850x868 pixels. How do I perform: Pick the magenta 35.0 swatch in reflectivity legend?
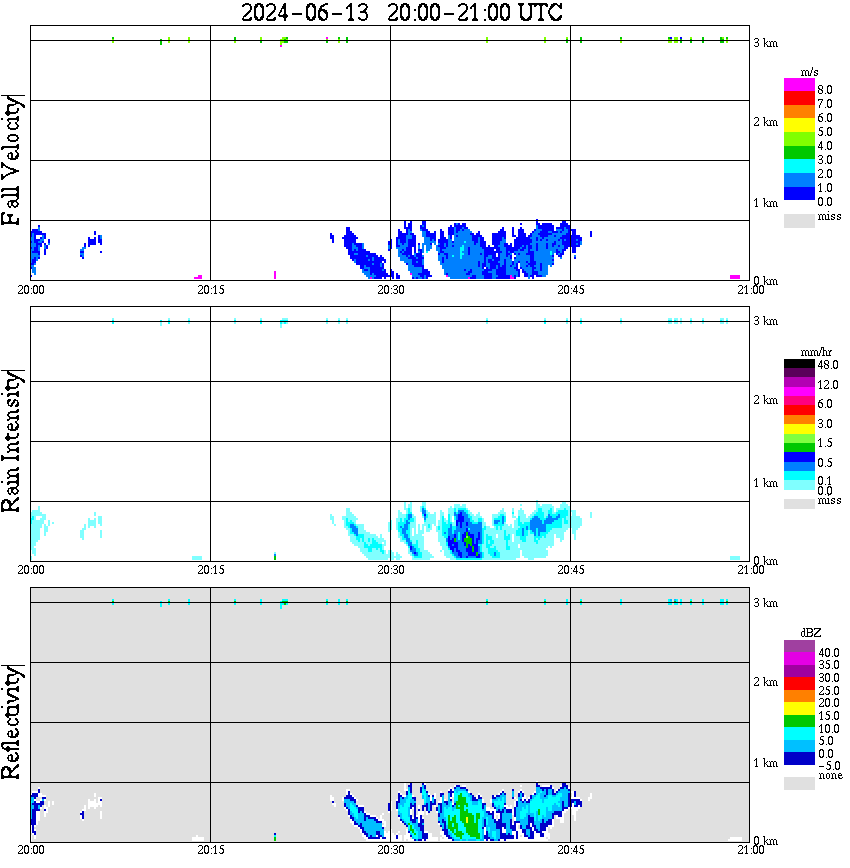799,658
